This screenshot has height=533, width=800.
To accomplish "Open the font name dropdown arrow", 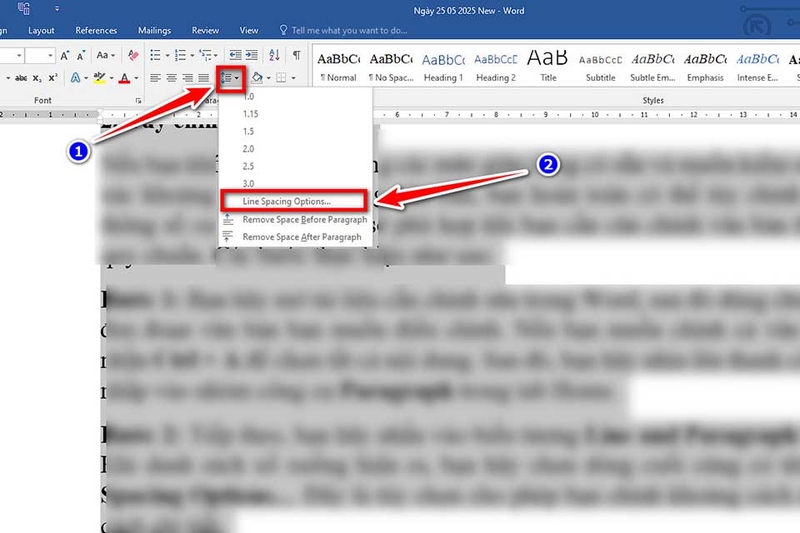I will tap(19, 55).
